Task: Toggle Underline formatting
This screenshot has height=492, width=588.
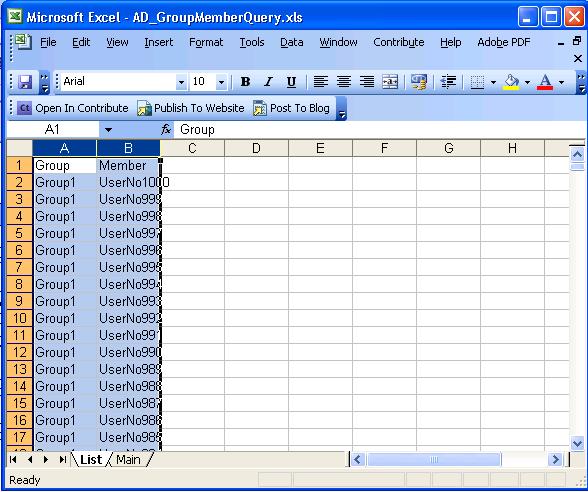Action: point(291,82)
